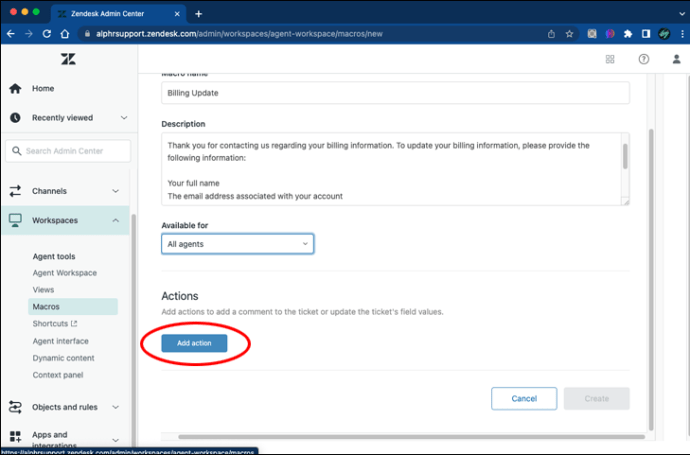Click the Objects and rules icon
This screenshot has width=690, height=455.
point(15,407)
